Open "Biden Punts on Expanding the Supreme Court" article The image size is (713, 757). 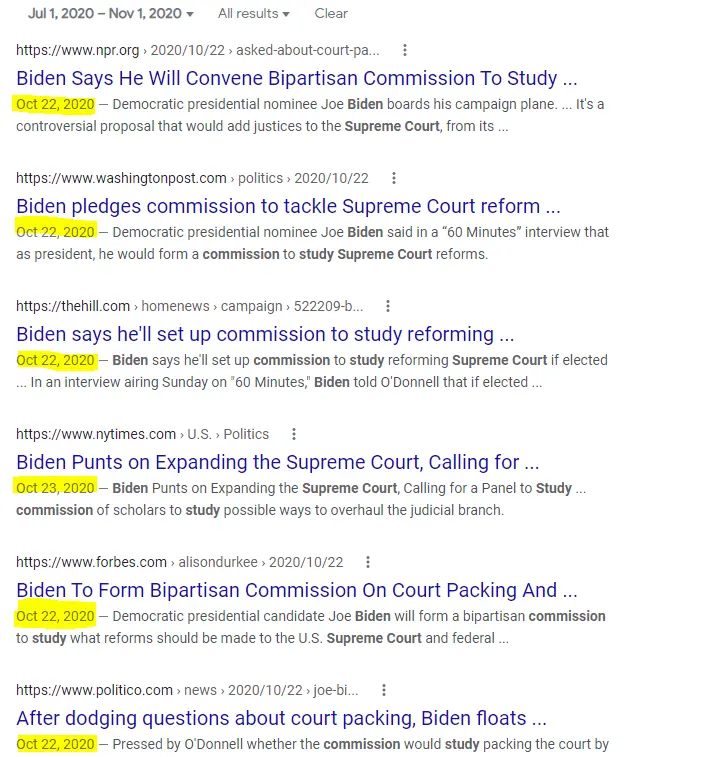278,462
